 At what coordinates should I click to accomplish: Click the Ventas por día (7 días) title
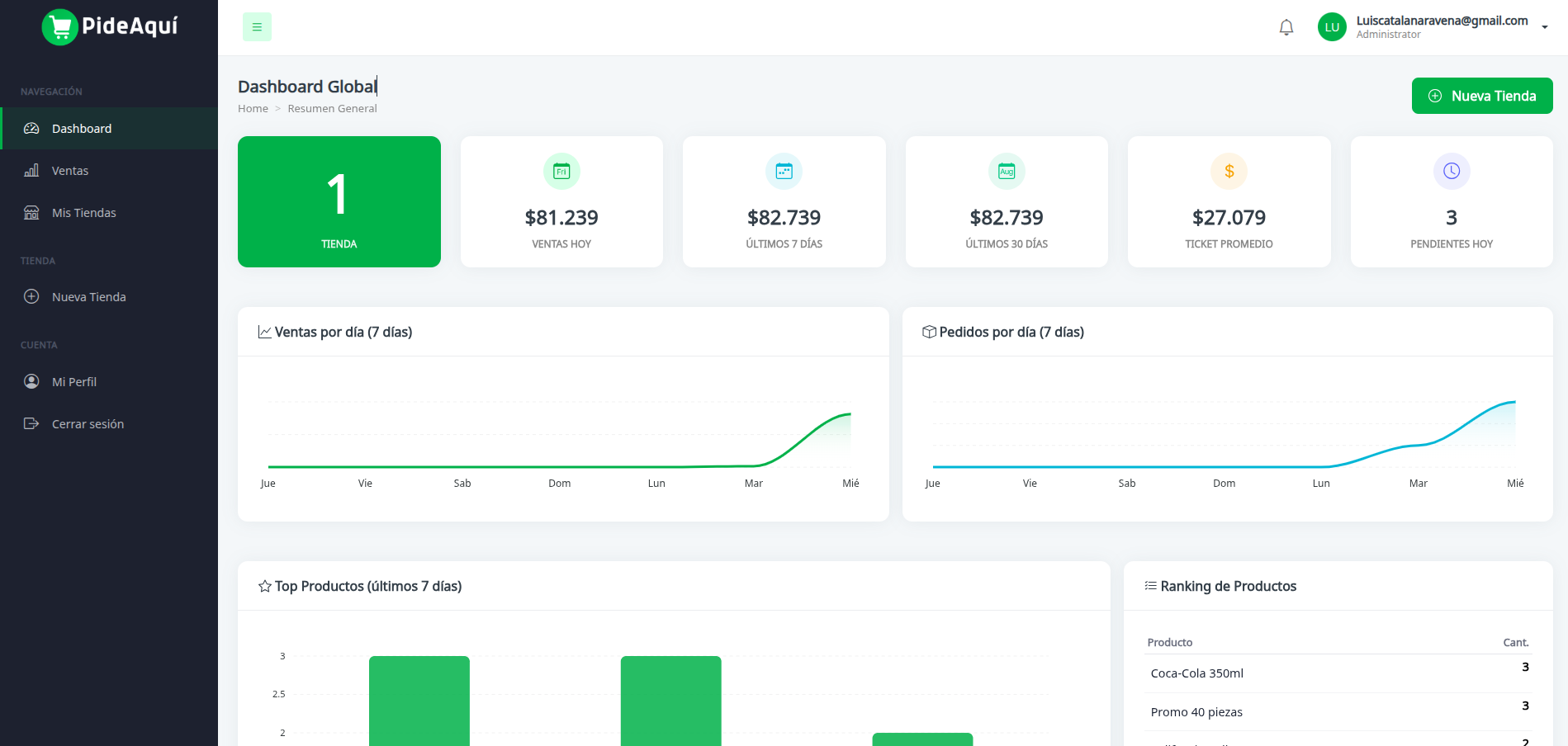[343, 332]
